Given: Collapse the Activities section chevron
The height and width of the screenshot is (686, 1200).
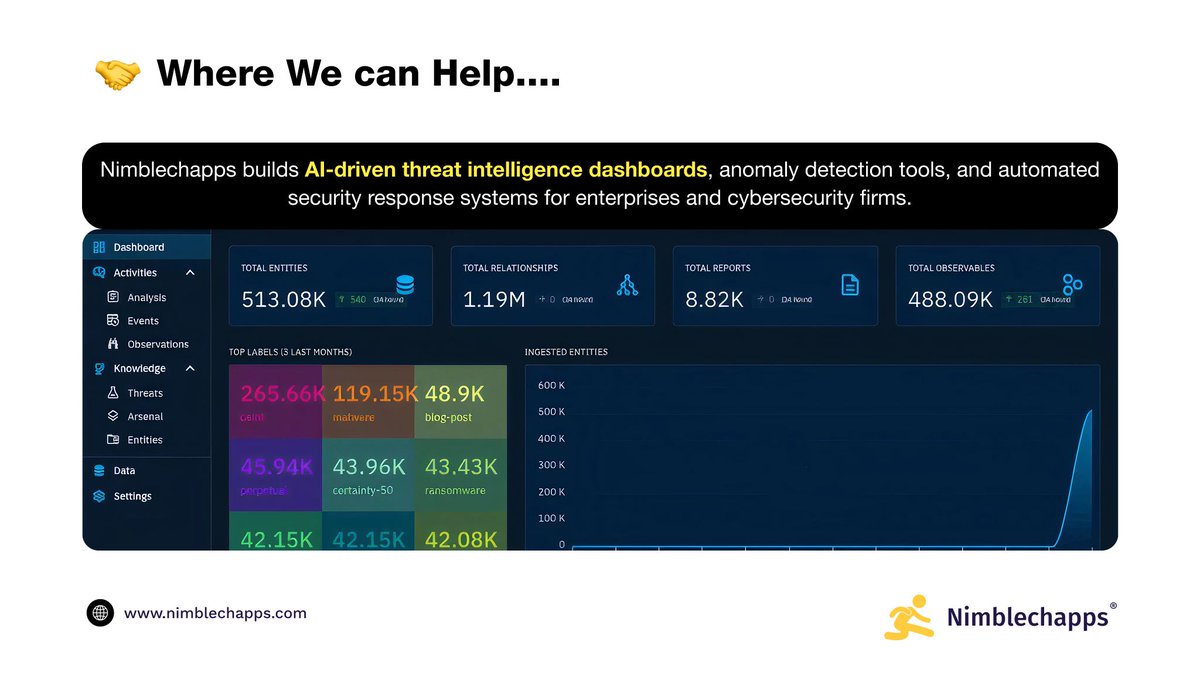Looking at the screenshot, I should coord(190,272).
